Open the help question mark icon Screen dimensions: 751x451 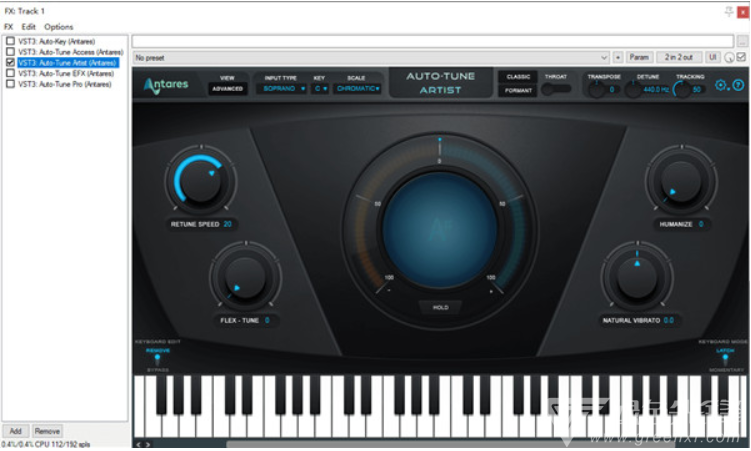738,85
